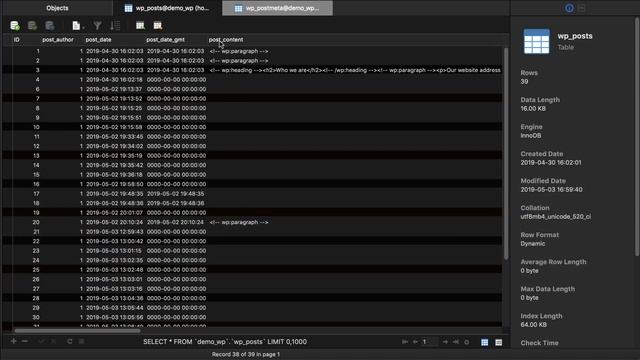Go to previous page arrow icon
The height and width of the screenshot is (360, 640).
point(415,342)
